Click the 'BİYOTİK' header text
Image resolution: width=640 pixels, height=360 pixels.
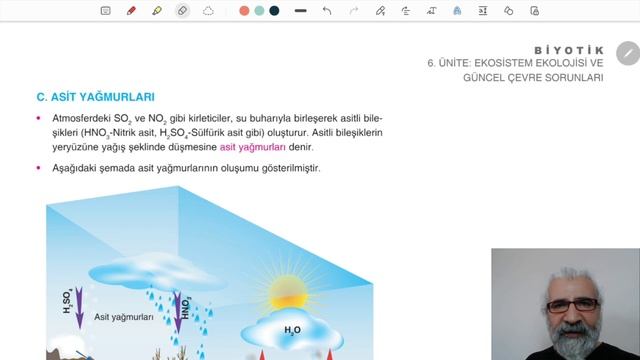click(569, 50)
